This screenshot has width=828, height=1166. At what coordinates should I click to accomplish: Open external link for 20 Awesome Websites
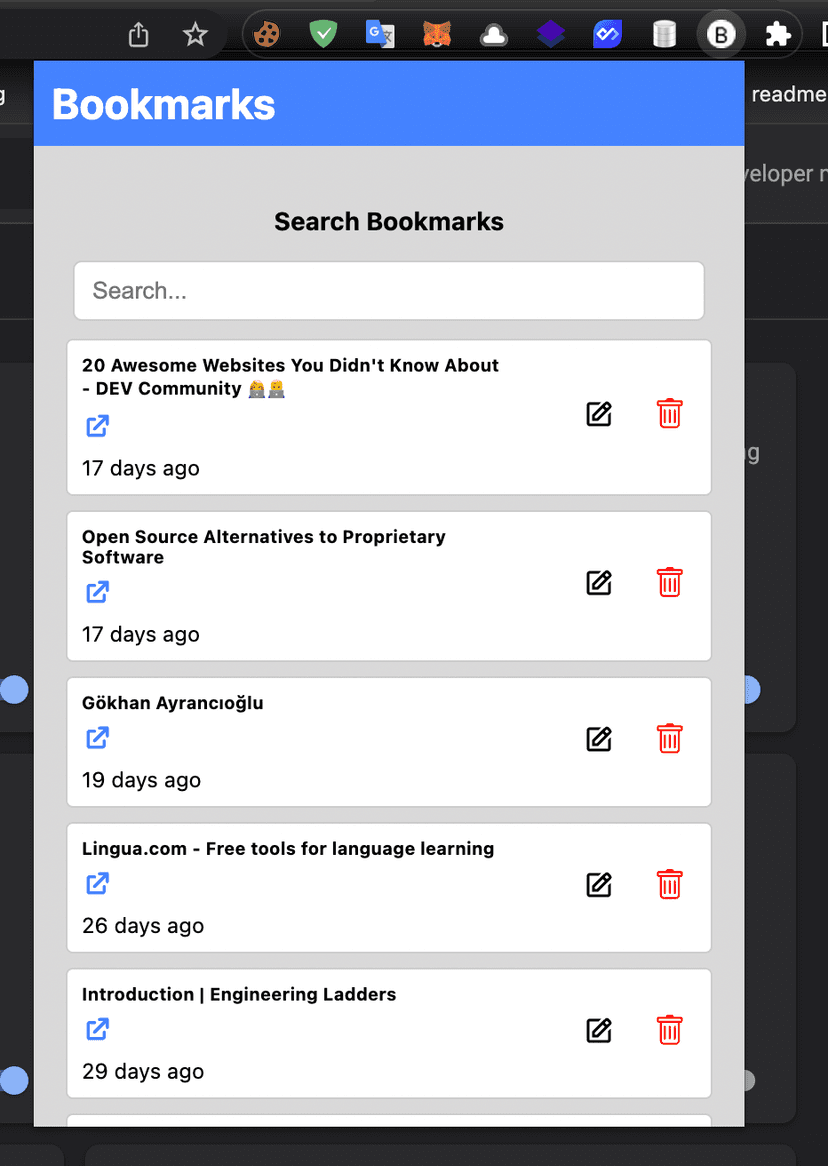click(97, 426)
